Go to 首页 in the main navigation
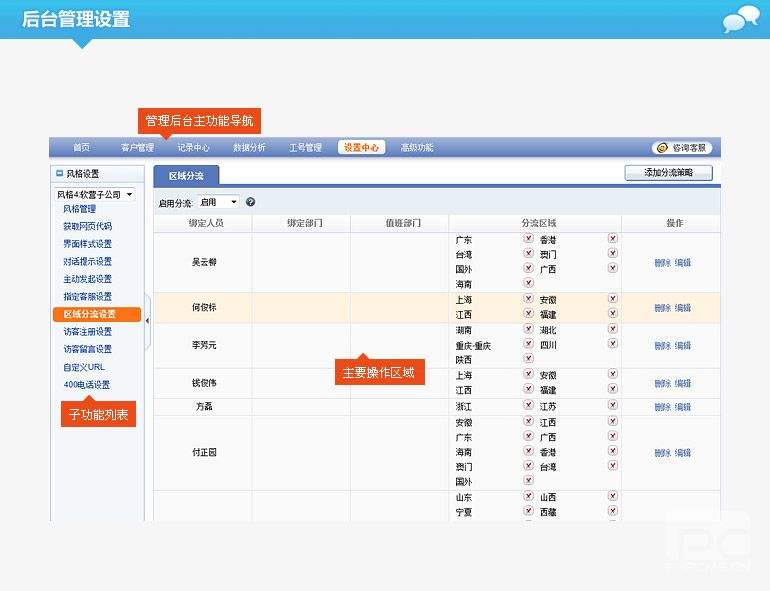 82,147
